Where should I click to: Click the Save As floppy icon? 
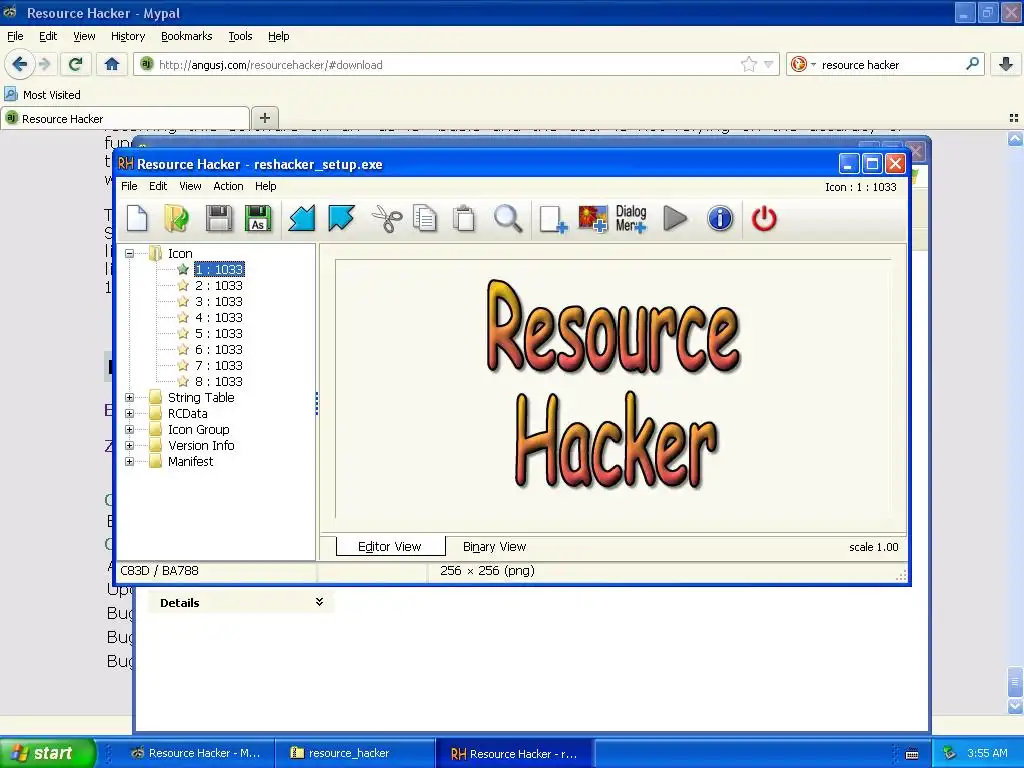tap(258, 218)
